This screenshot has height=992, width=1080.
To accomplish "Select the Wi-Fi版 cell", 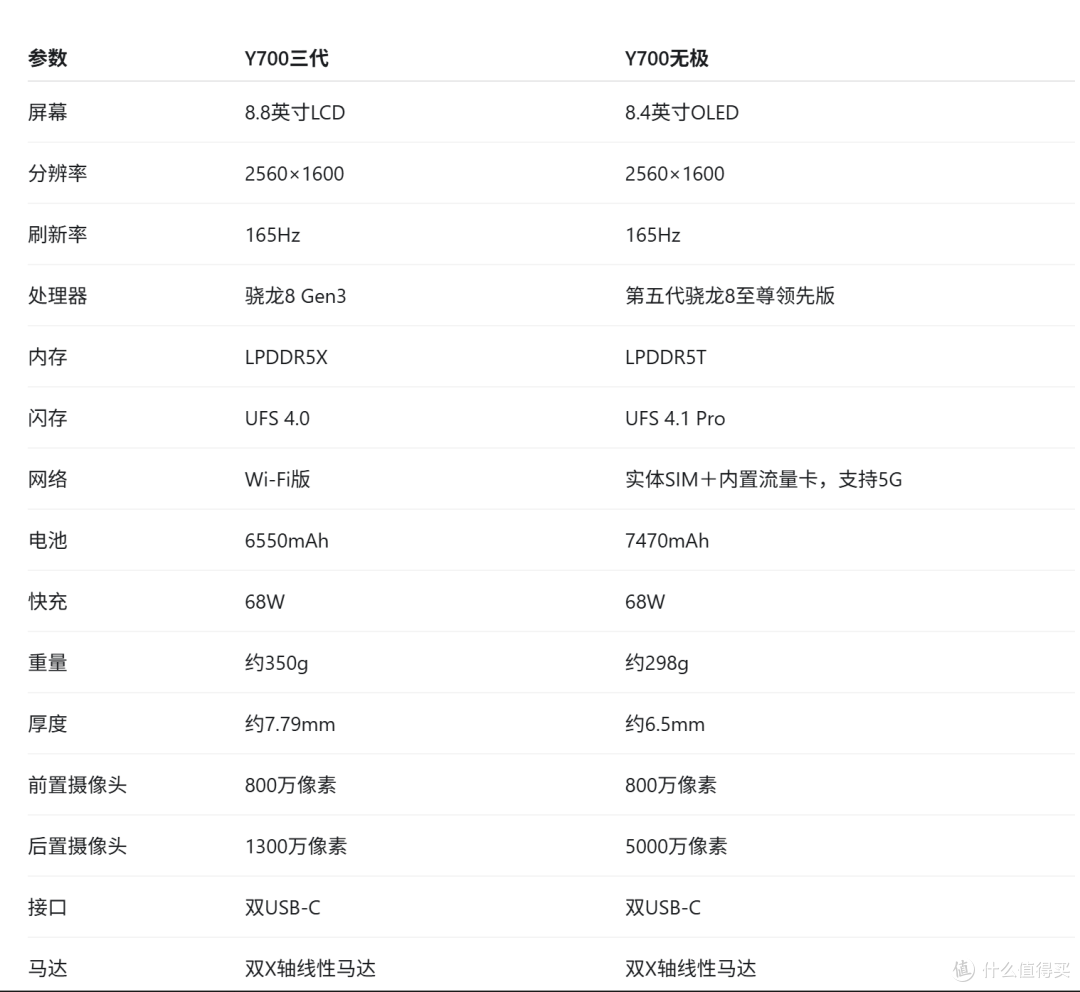I will point(278,479).
